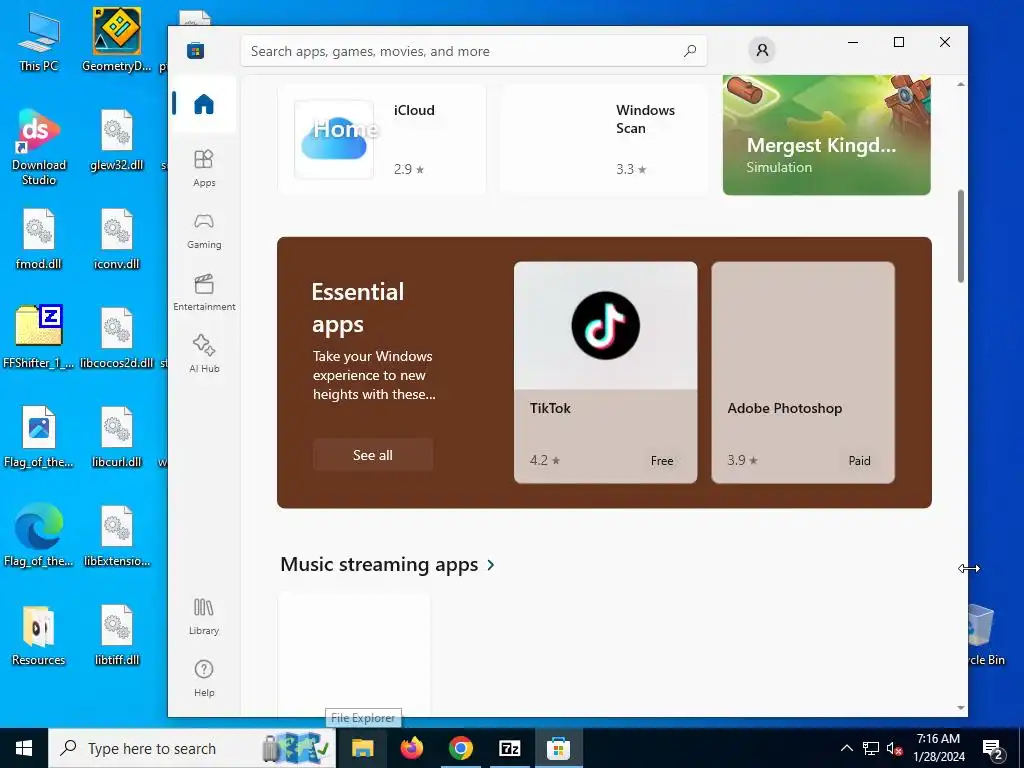Screen dimensions: 1024x768
Task: Click Adobe Photoshop 3.9 star rating
Action: click(x=743, y=460)
